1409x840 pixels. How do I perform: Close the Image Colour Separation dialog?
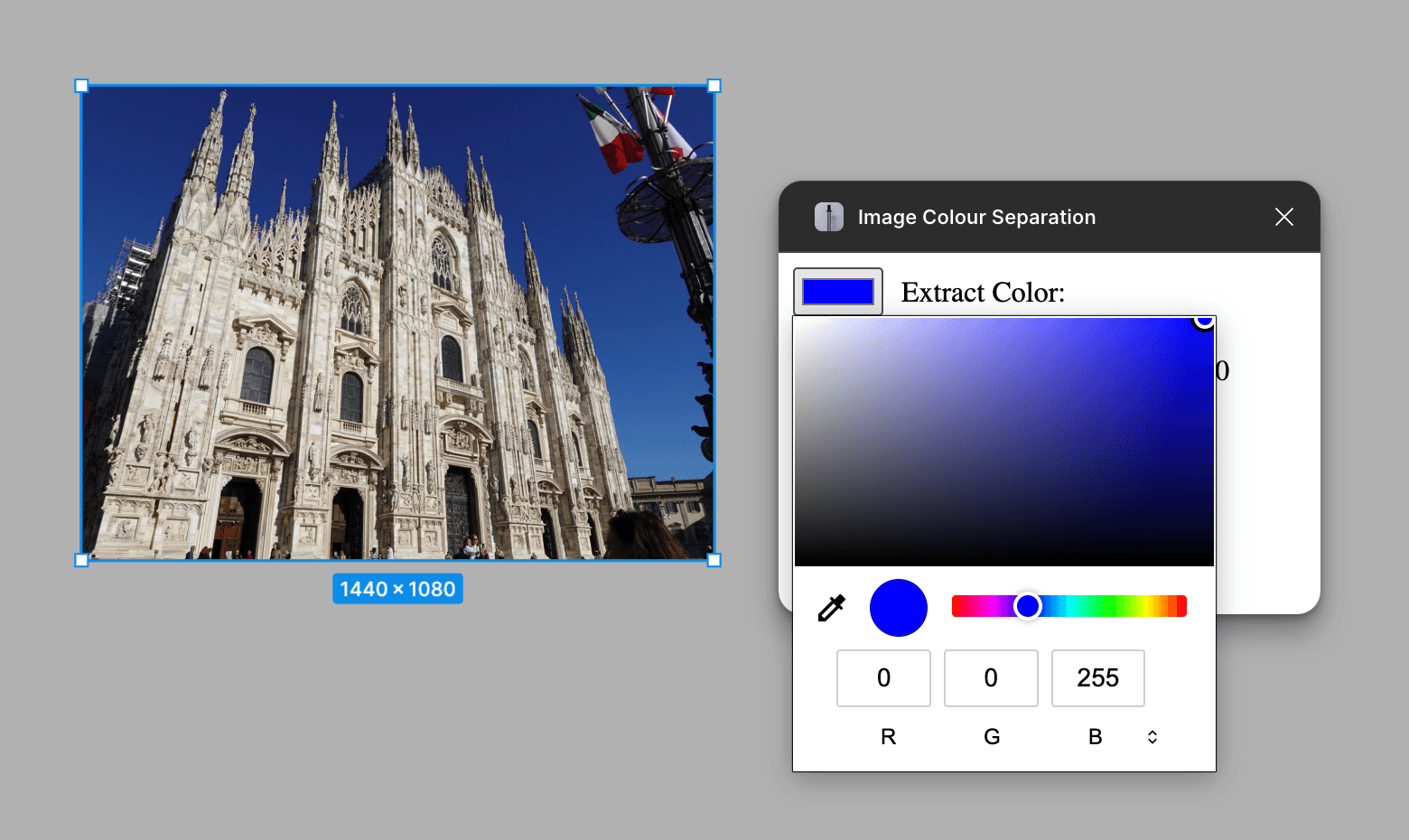[1284, 217]
